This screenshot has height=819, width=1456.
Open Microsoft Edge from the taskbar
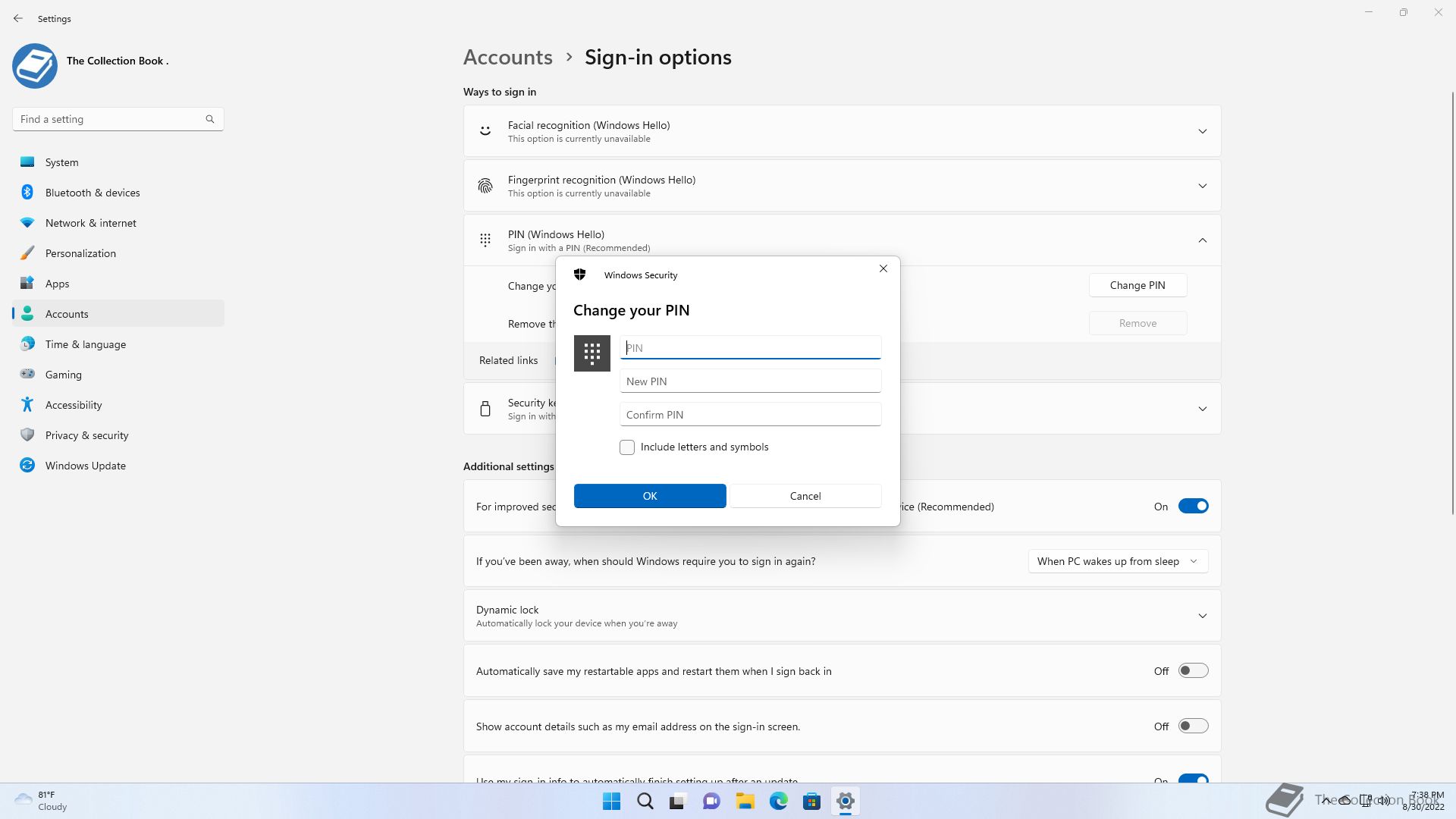pos(778,801)
